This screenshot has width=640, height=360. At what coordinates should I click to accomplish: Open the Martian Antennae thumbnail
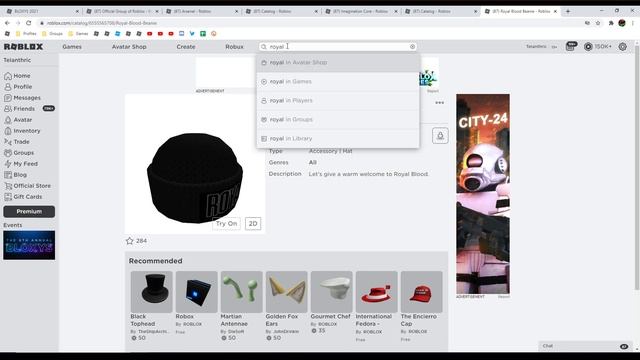click(241, 292)
